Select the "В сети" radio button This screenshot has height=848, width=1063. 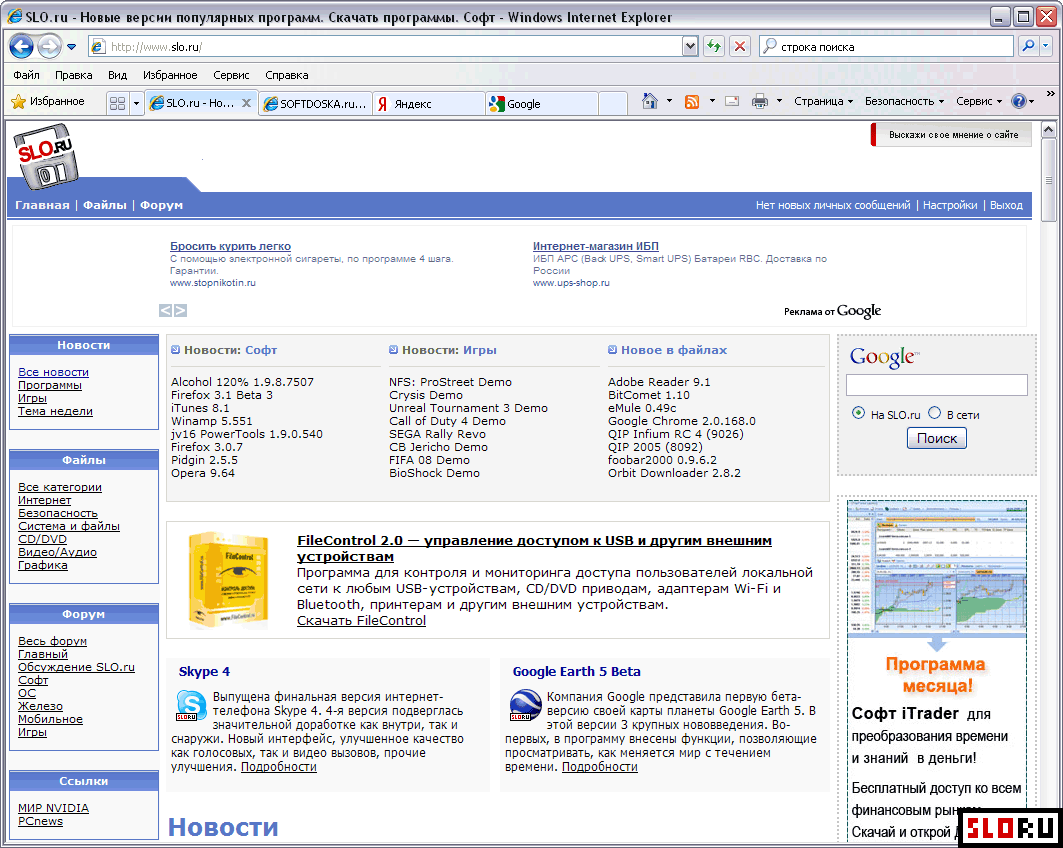935,413
